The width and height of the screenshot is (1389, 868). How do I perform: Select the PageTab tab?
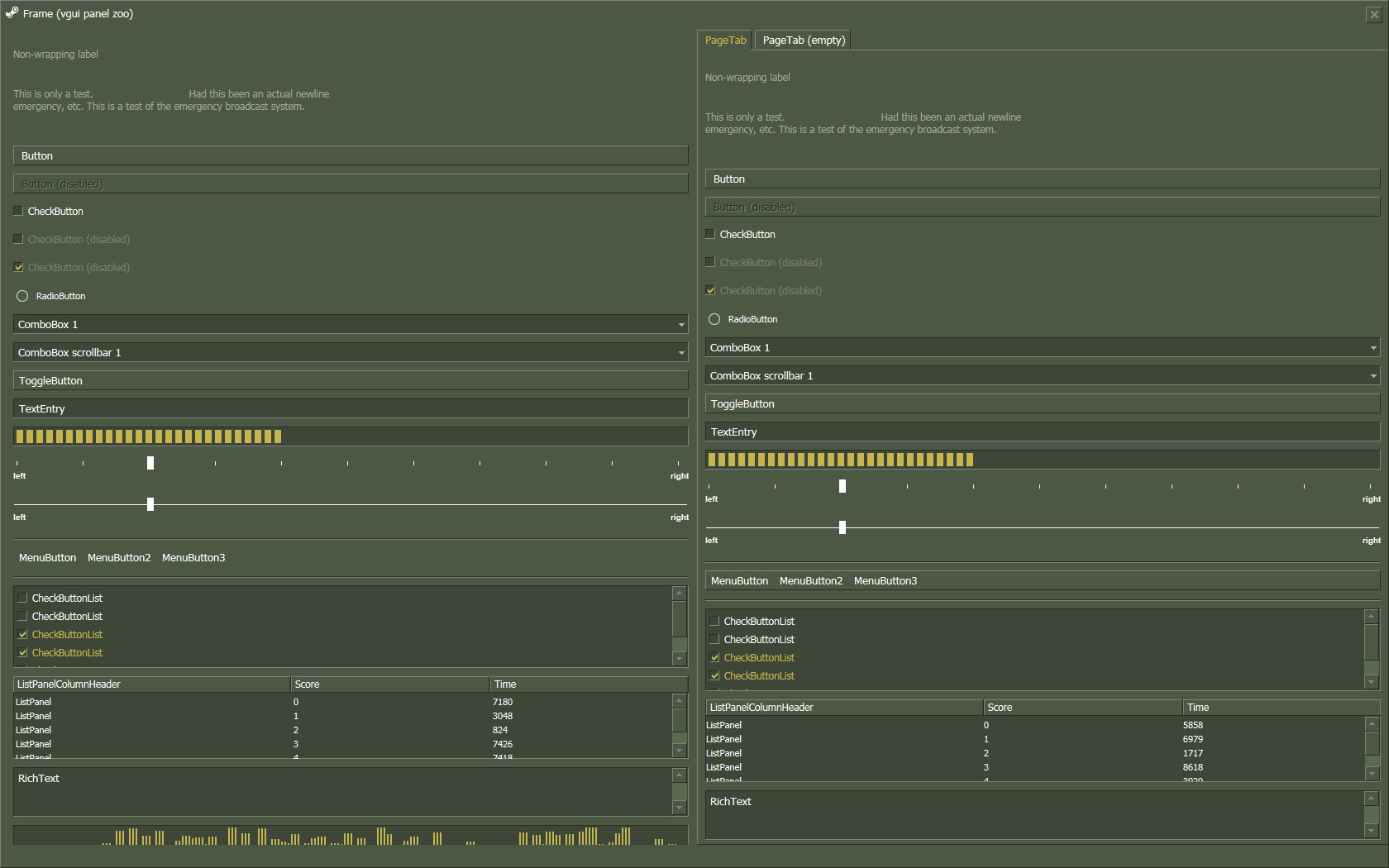click(725, 39)
